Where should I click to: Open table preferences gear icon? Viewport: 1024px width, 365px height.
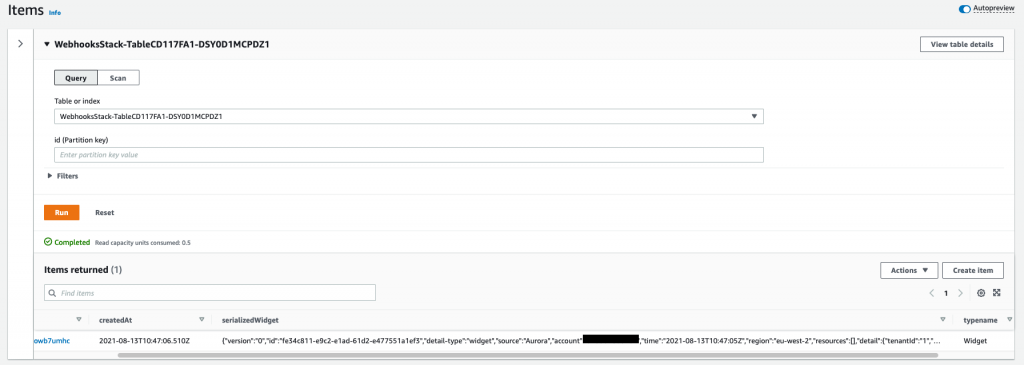point(981,293)
